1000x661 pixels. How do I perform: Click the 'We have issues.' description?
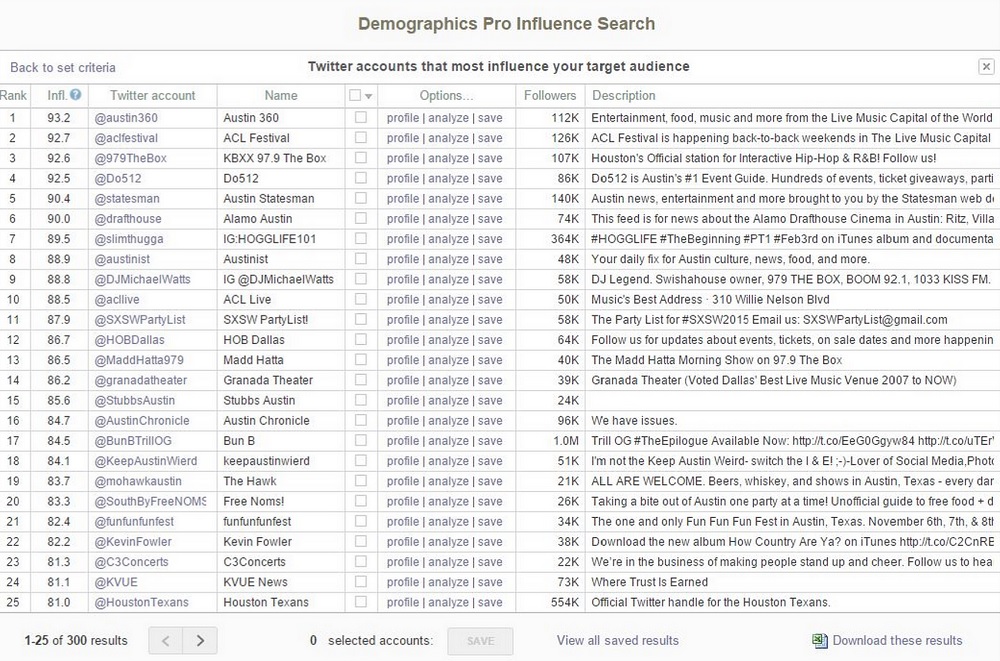(x=634, y=421)
